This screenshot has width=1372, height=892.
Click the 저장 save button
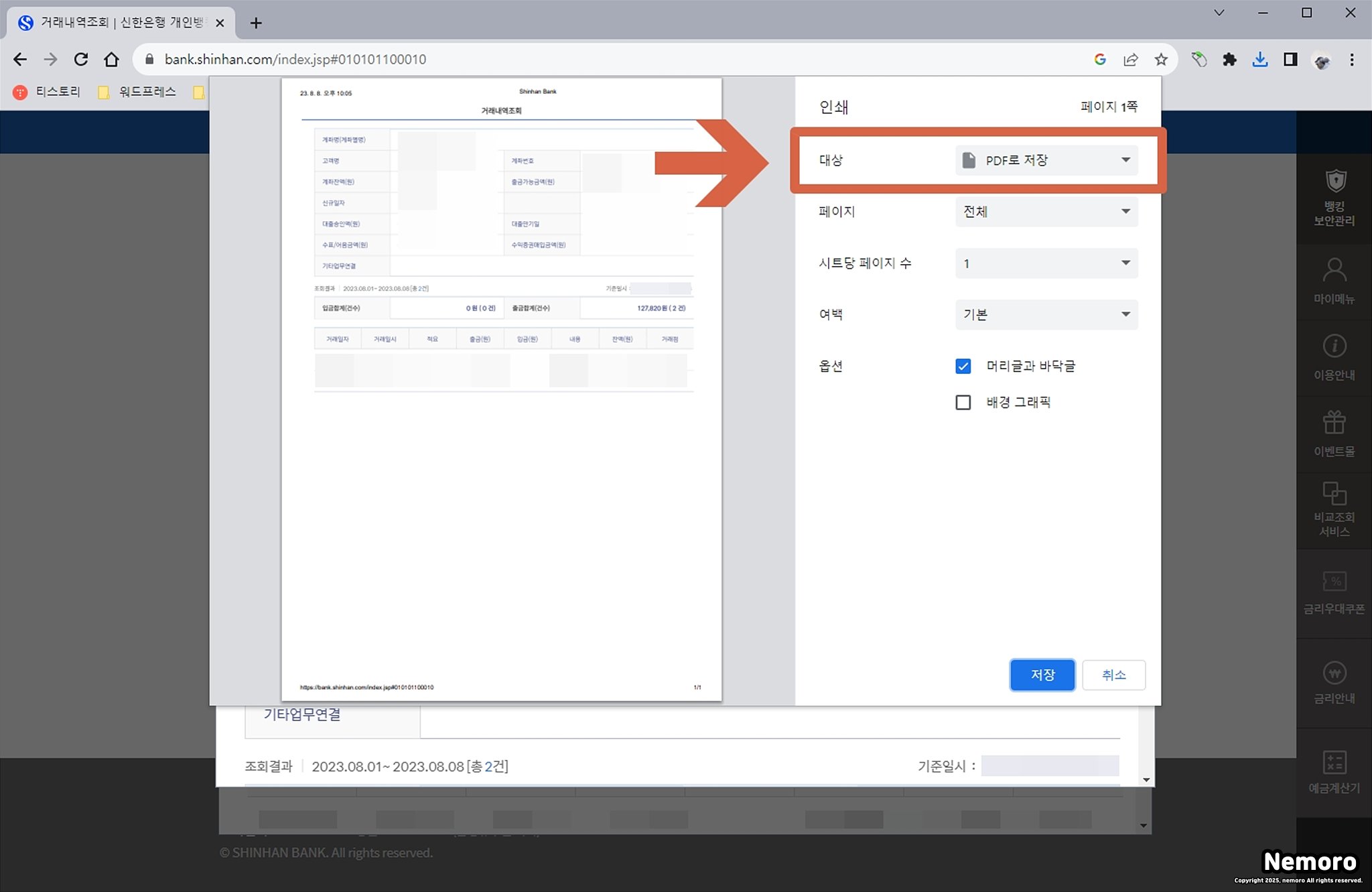(1042, 675)
